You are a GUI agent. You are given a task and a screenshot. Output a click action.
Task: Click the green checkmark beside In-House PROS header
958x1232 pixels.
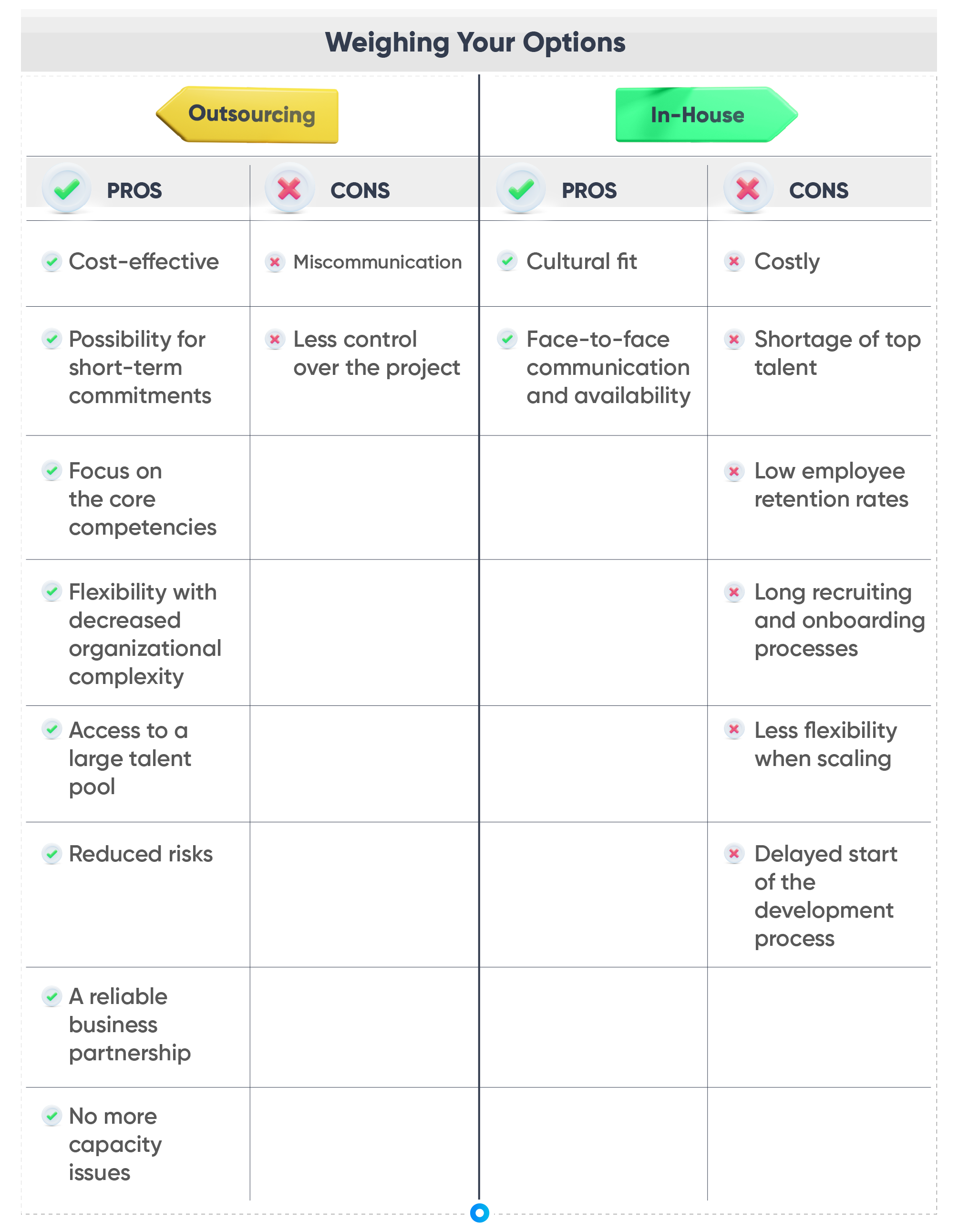coord(521,189)
